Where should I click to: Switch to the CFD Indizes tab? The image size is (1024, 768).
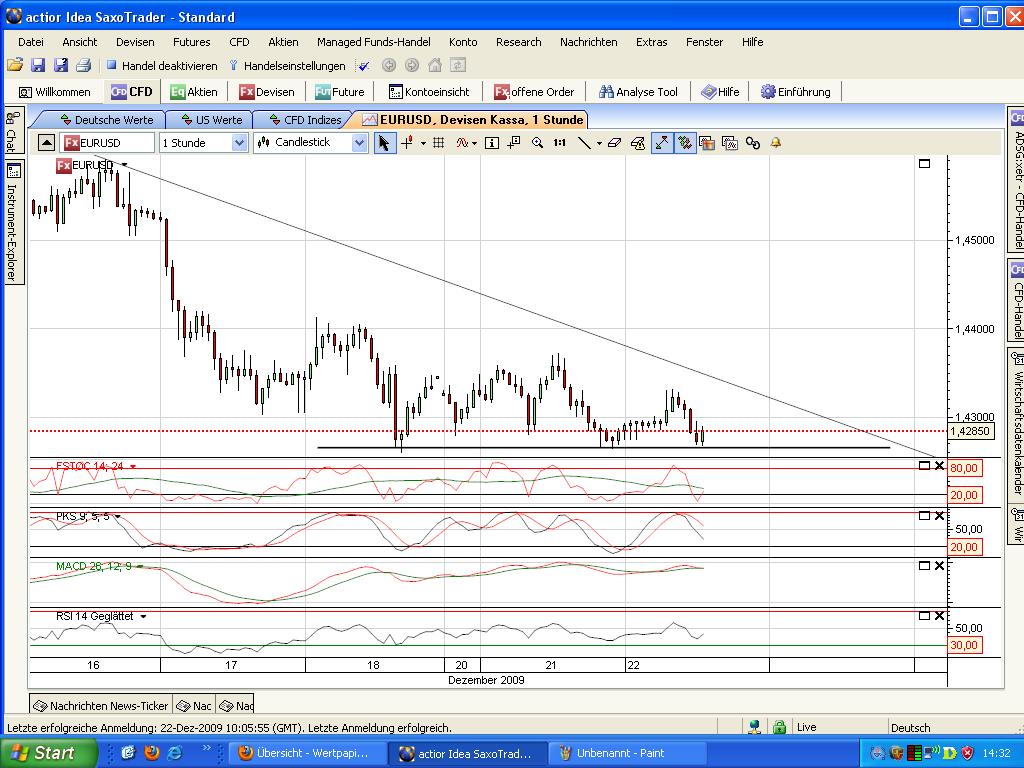click(314, 119)
